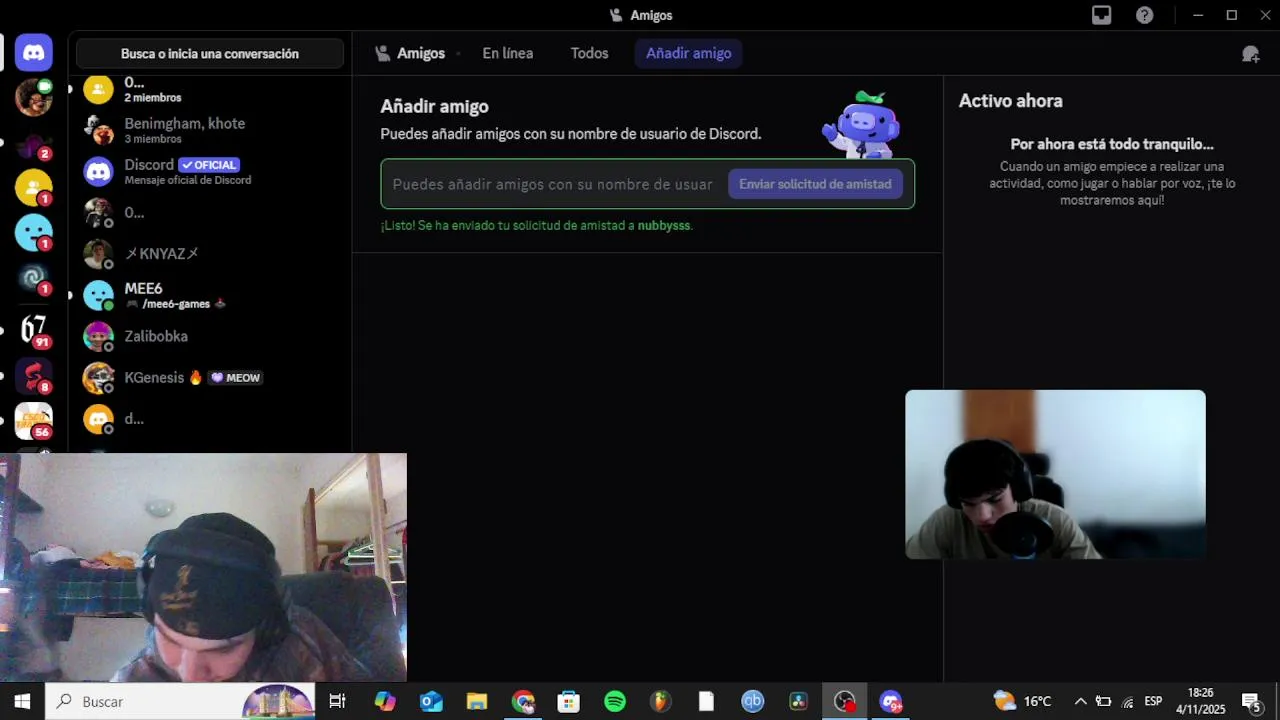Click the battery icon in system tray
Screen dimensions: 1280x720
coord(1104,701)
